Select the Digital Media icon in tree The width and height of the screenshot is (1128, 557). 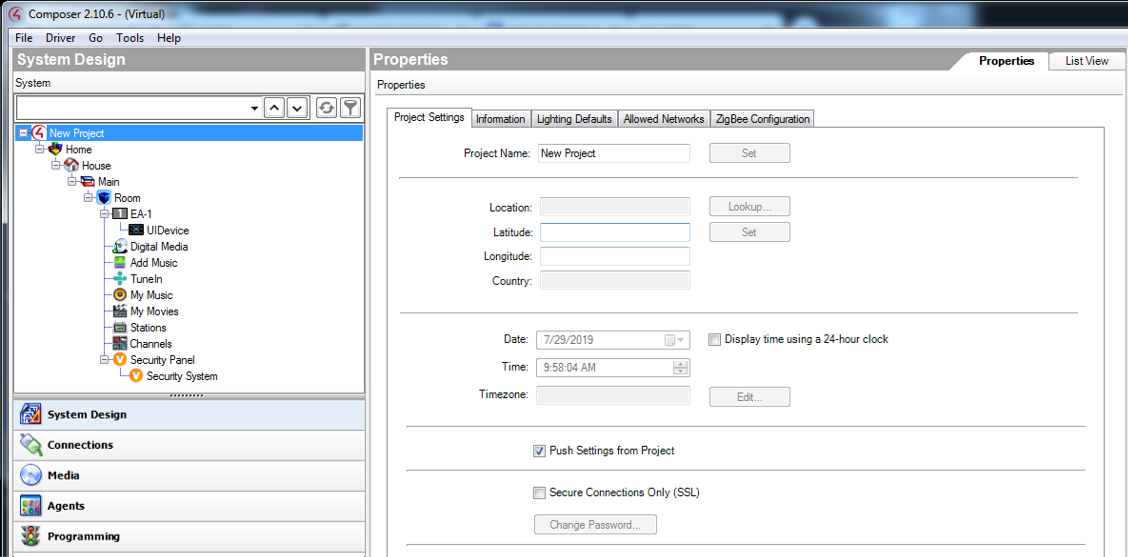[x=120, y=247]
